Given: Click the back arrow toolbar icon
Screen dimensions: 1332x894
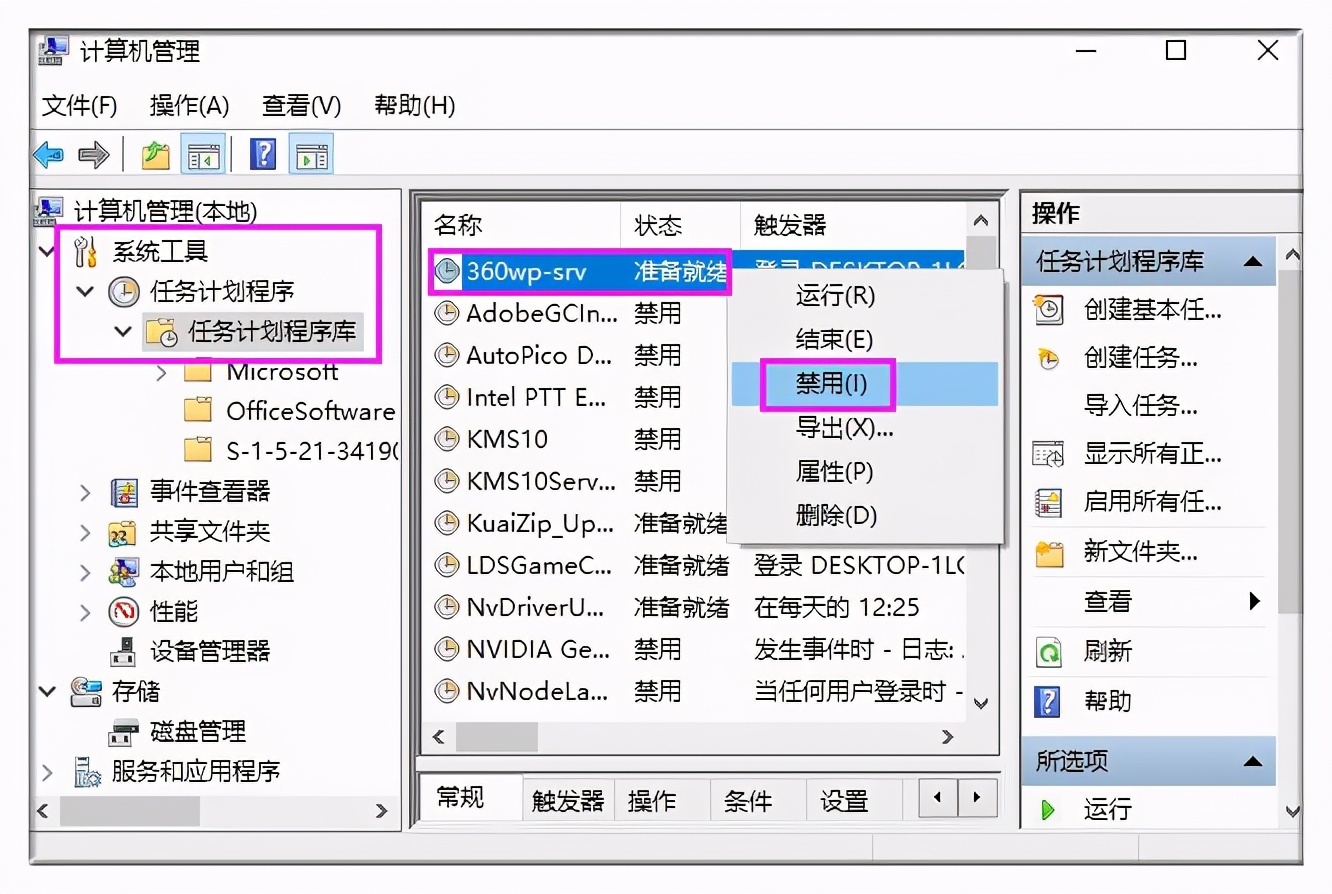Looking at the screenshot, I should coord(49,155).
